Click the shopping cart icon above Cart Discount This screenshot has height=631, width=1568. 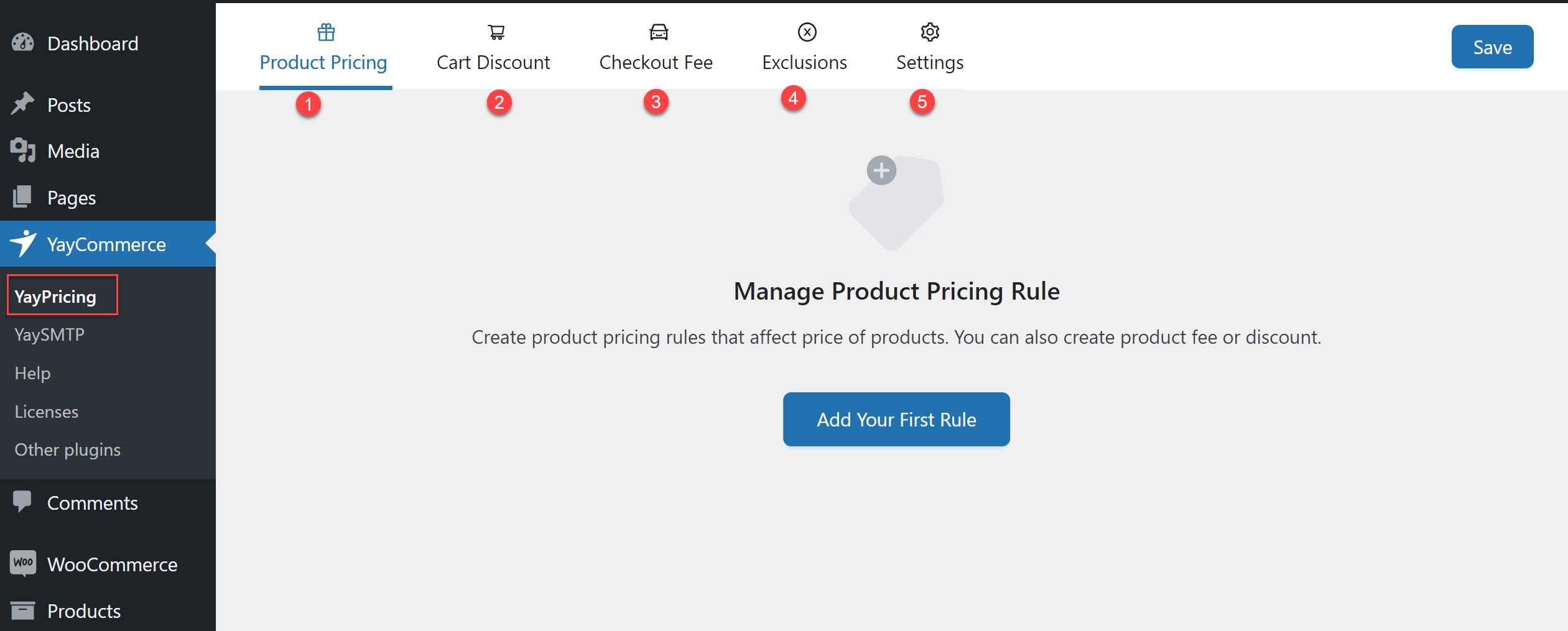[x=496, y=32]
